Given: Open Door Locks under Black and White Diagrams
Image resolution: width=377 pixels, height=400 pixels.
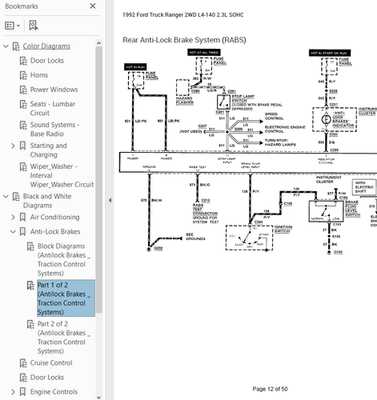Looking at the screenshot, I should [47, 377].
